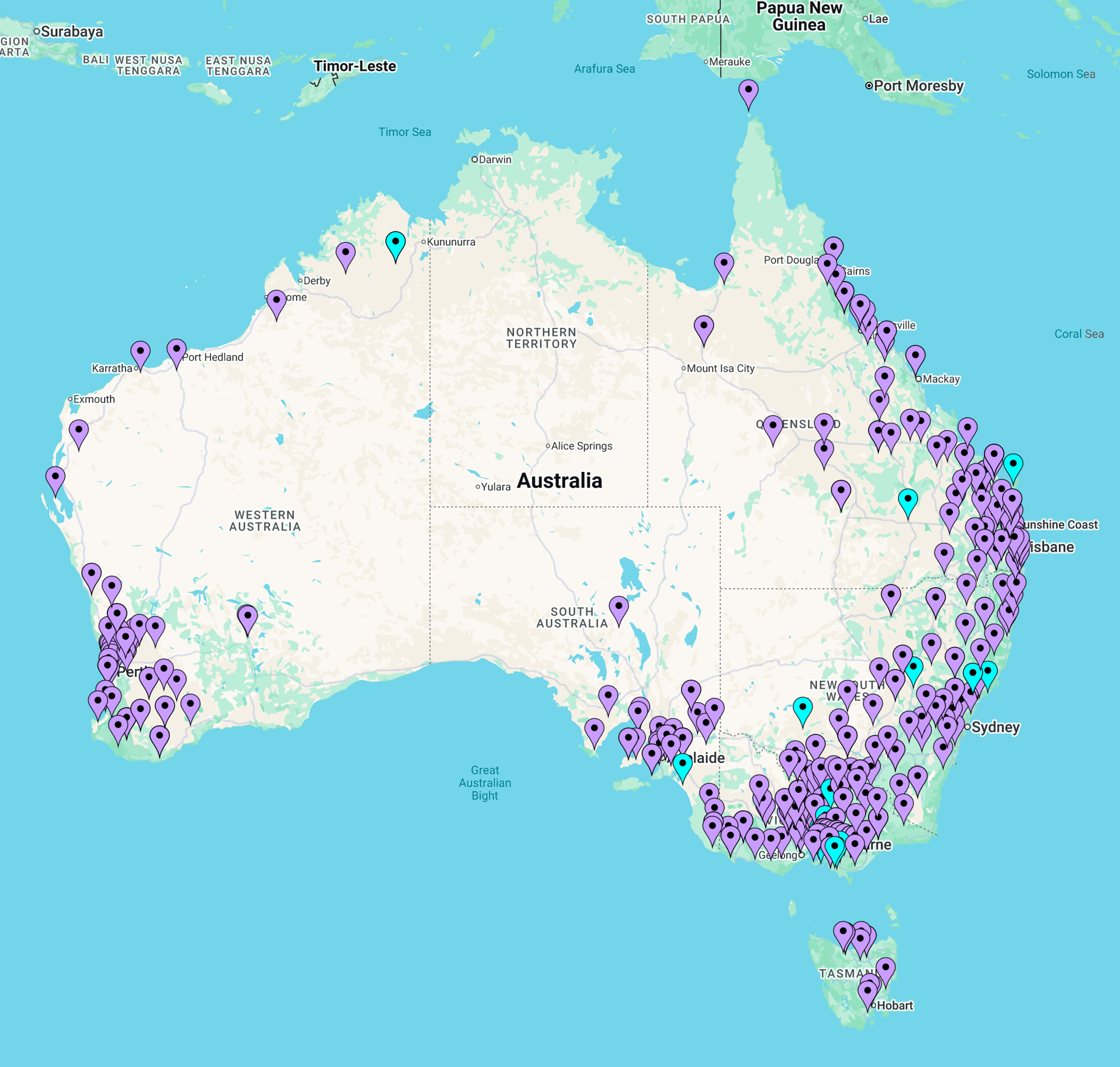Image resolution: width=1120 pixels, height=1067 pixels.
Task: Select the cyan pin north of Sunshine Coast
Action: [x=1013, y=469]
